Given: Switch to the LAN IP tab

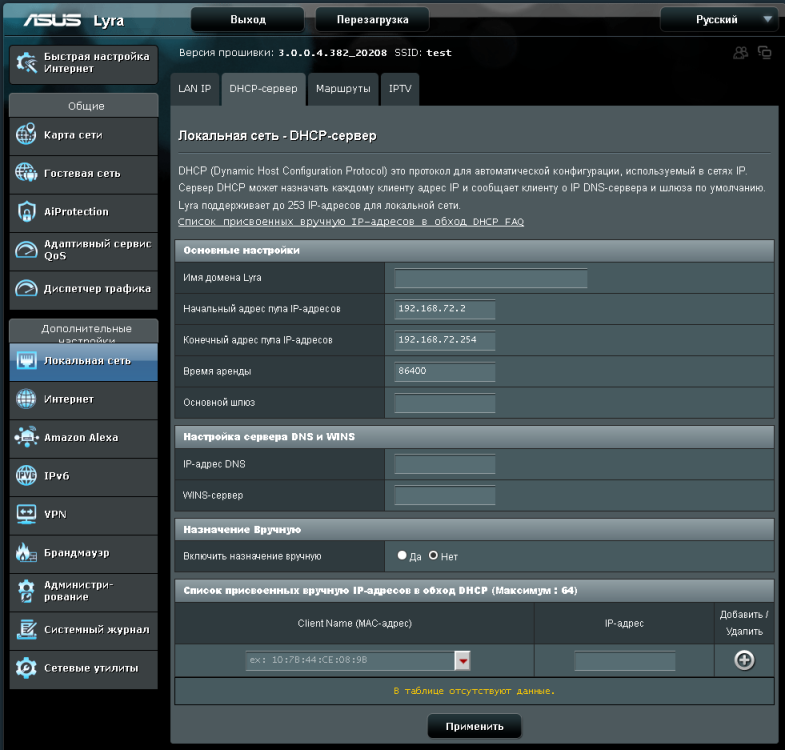Looking at the screenshot, I should point(195,89).
